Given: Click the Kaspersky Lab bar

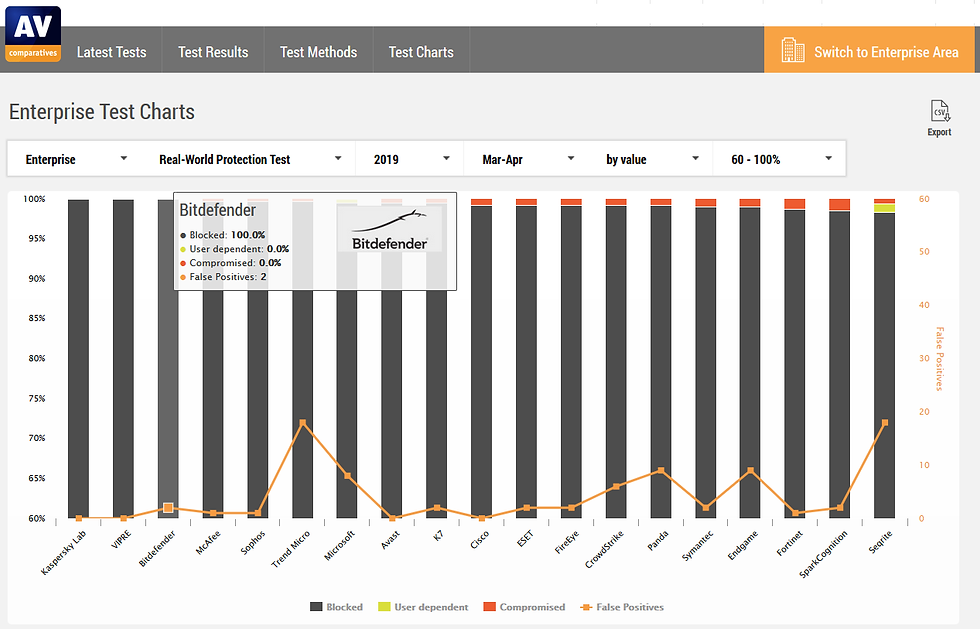Looking at the screenshot, I should coord(78,359).
